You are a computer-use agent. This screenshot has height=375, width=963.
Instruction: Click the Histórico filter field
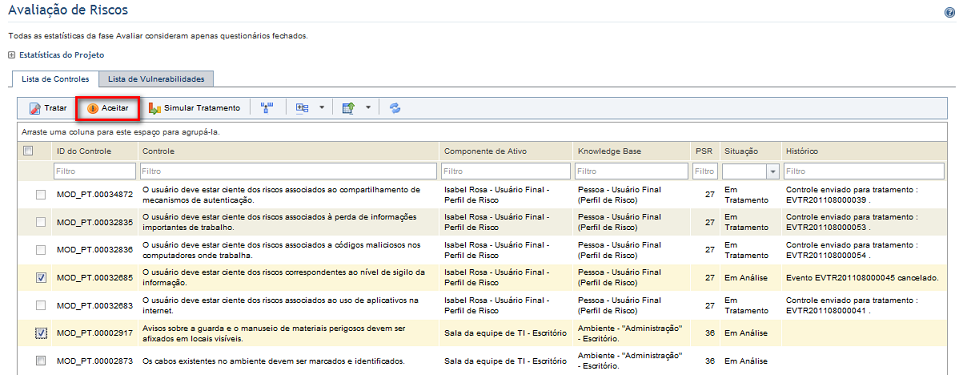[864, 171]
